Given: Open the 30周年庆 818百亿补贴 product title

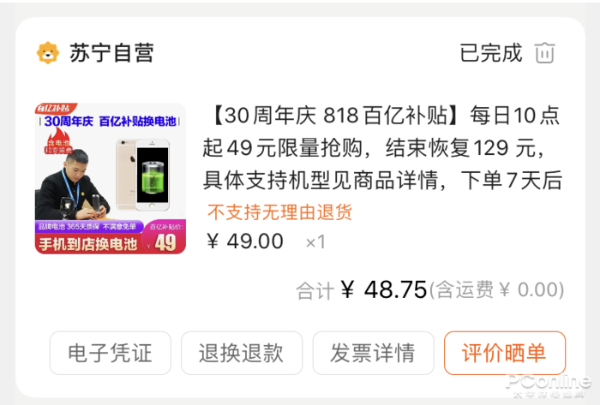Looking at the screenshot, I should tap(383, 147).
